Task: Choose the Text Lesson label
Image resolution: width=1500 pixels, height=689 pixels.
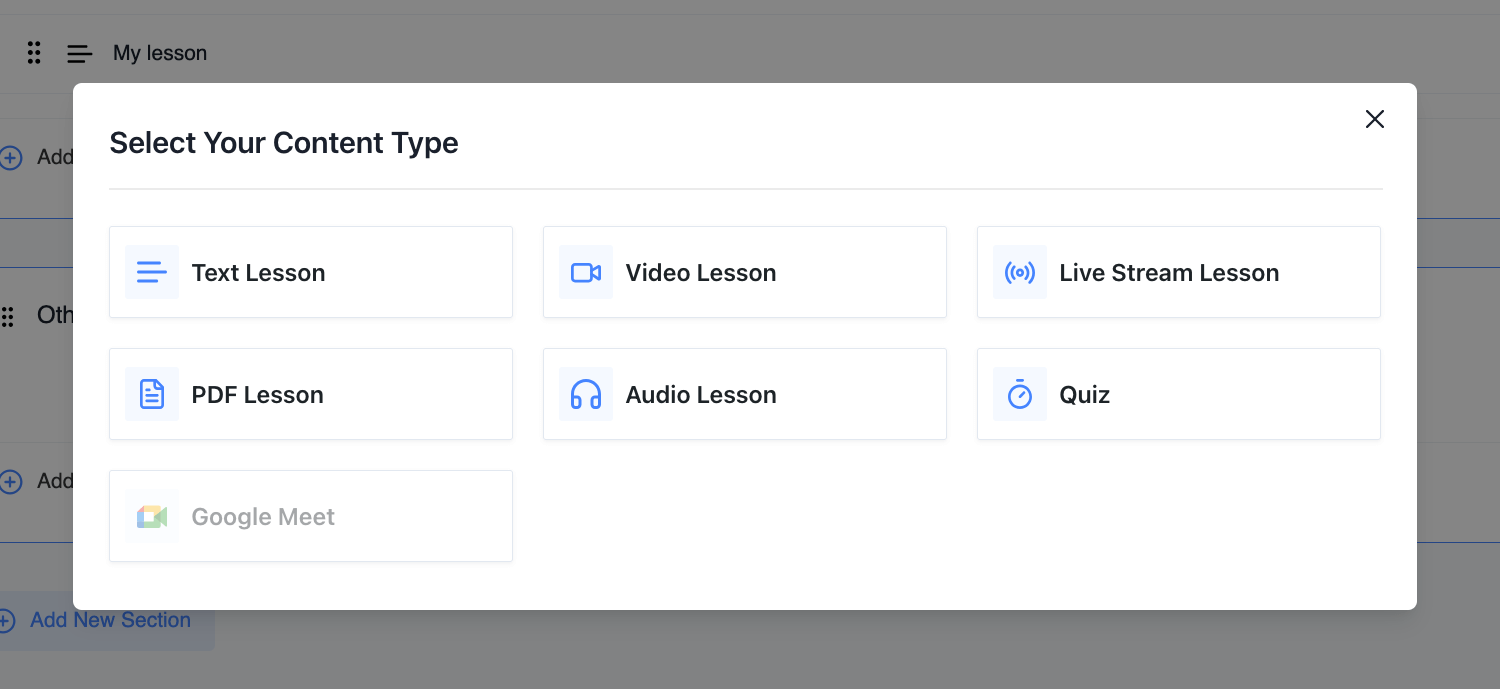Action: [x=258, y=273]
